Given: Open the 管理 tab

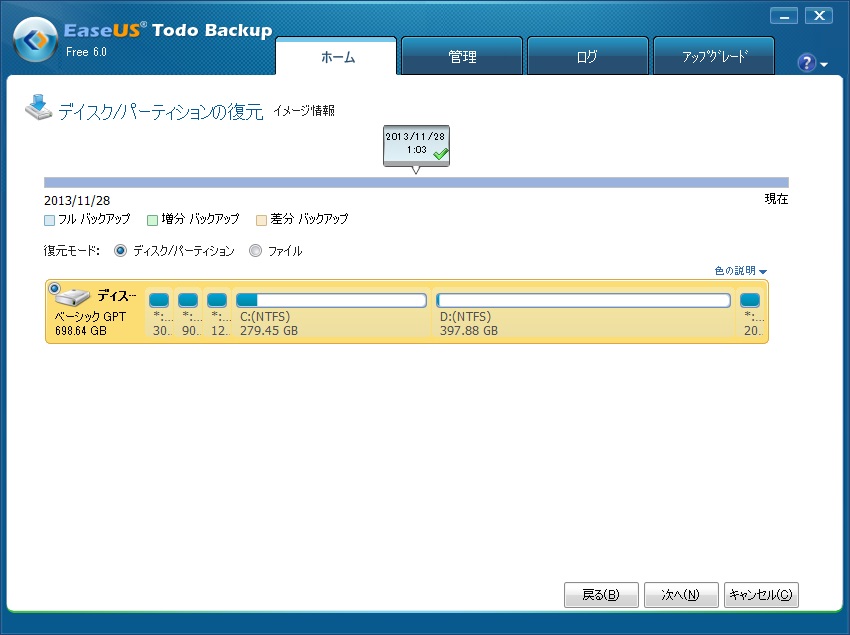Looking at the screenshot, I should tap(462, 56).
